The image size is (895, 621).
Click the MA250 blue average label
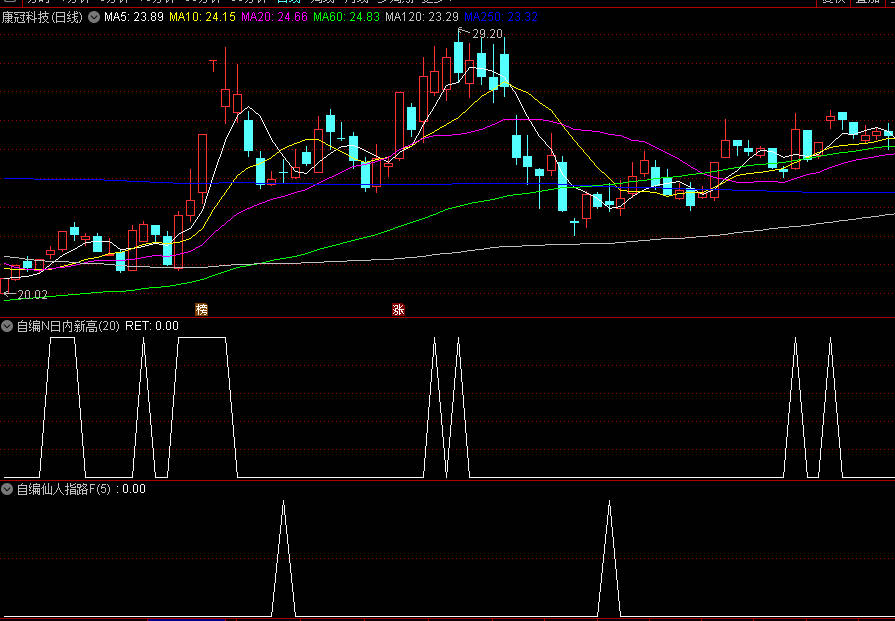(501, 17)
